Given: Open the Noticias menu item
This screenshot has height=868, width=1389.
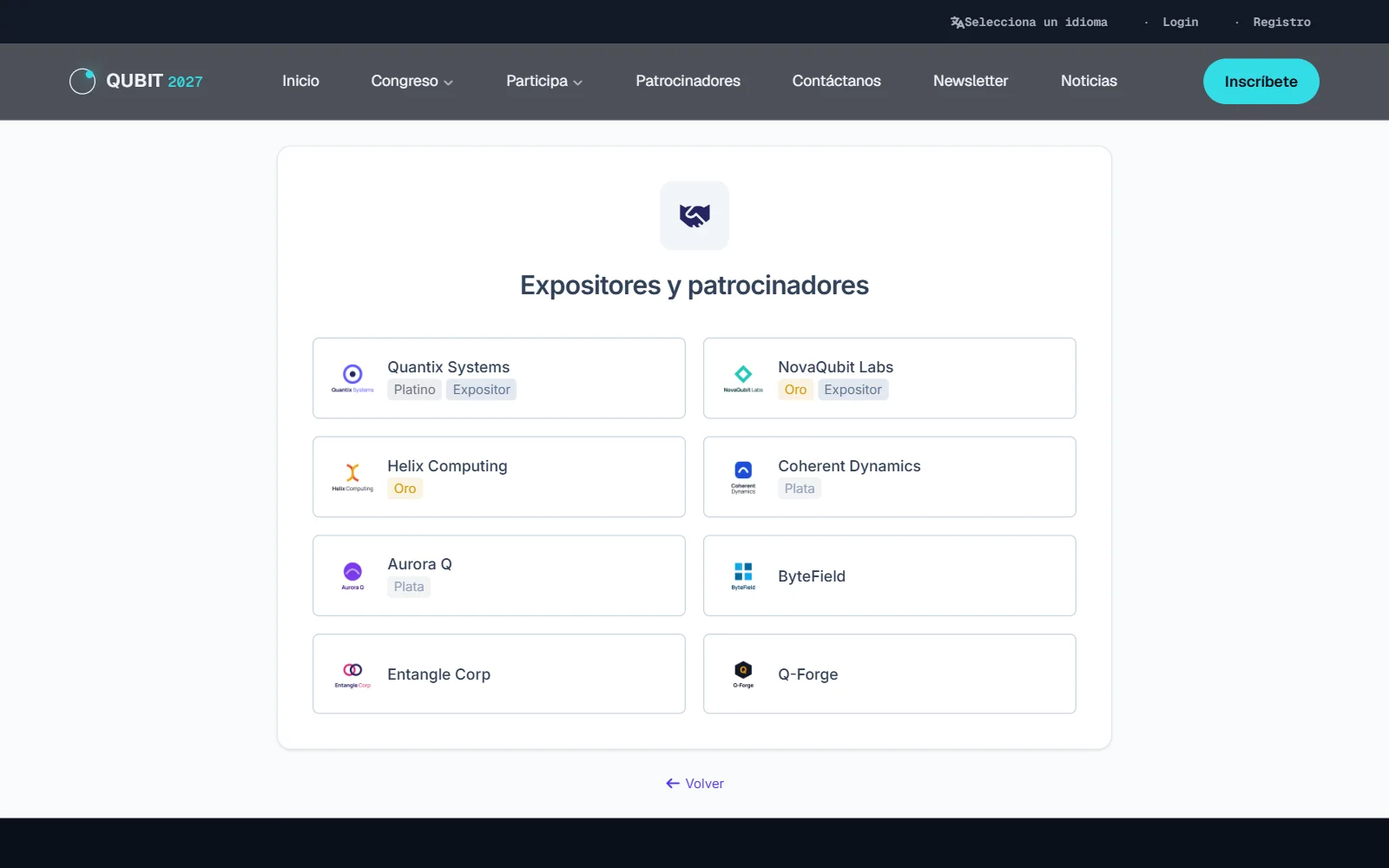Looking at the screenshot, I should click(1089, 81).
